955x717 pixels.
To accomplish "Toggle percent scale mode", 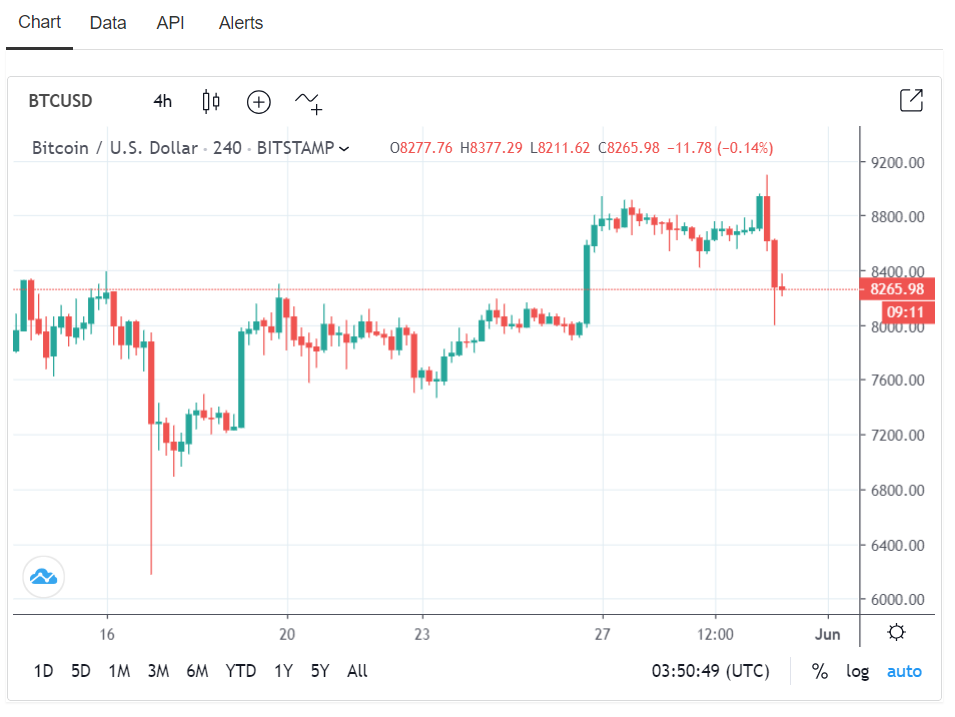I will pyautogui.click(x=820, y=671).
